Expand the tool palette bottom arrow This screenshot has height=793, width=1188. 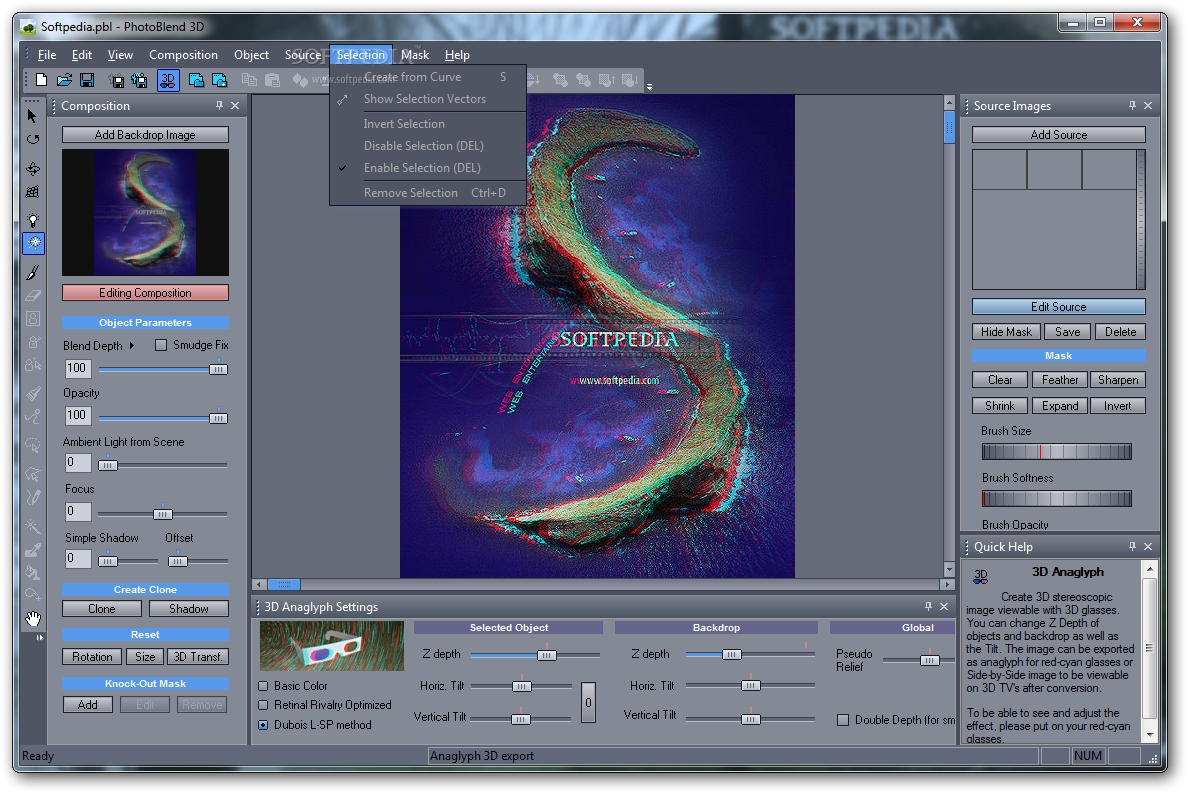tap(39, 638)
